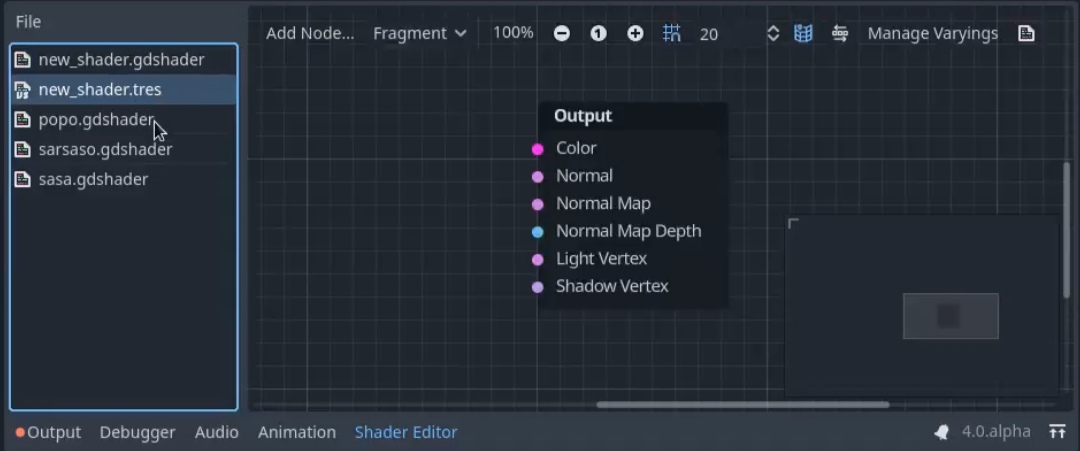
Task: Open the Fragment shader type dropdown
Action: (x=419, y=33)
